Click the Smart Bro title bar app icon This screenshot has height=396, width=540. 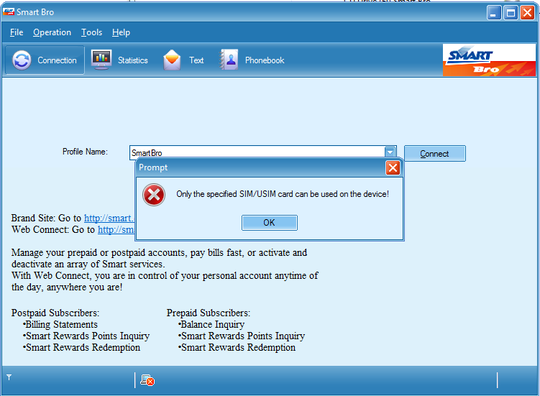click(x=9, y=12)
